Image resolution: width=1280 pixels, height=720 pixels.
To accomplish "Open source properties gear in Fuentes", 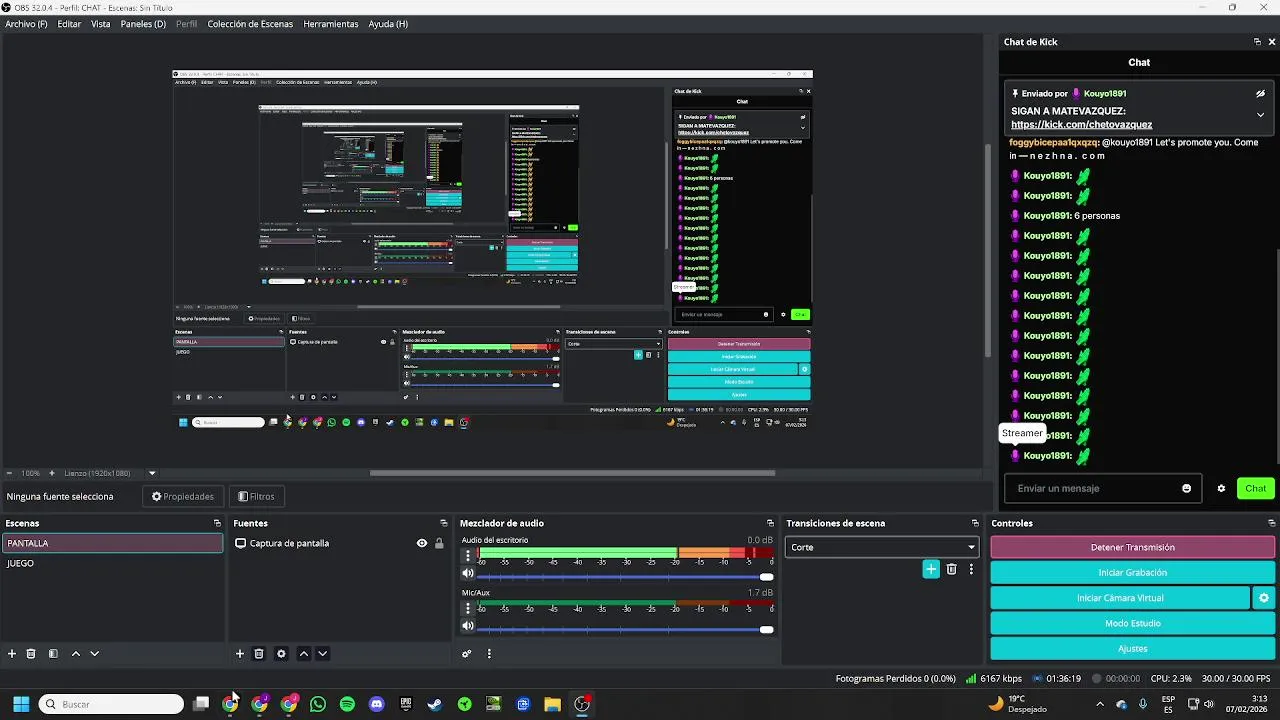I will coord(281,654).
